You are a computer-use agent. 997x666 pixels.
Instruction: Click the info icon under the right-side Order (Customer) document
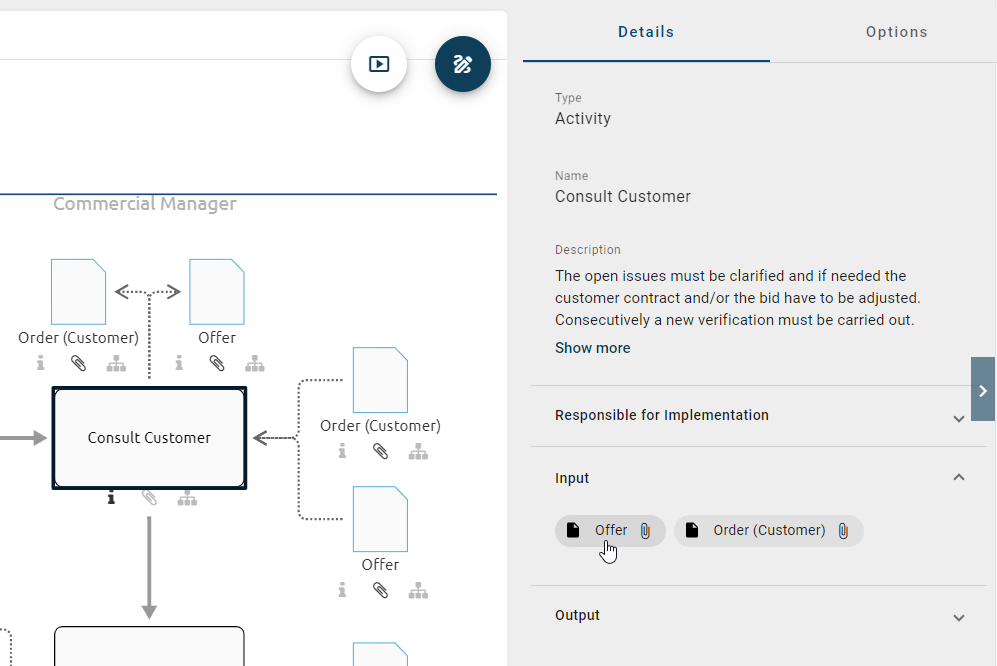342,451
